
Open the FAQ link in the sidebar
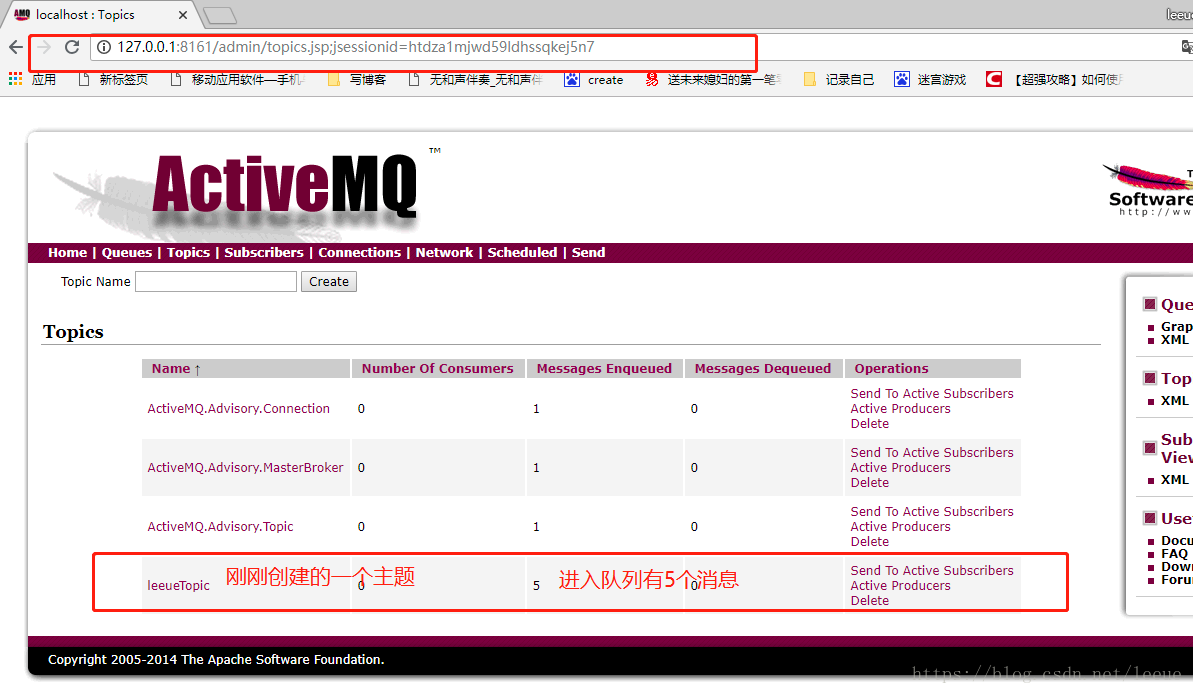tap(1174, 553)
